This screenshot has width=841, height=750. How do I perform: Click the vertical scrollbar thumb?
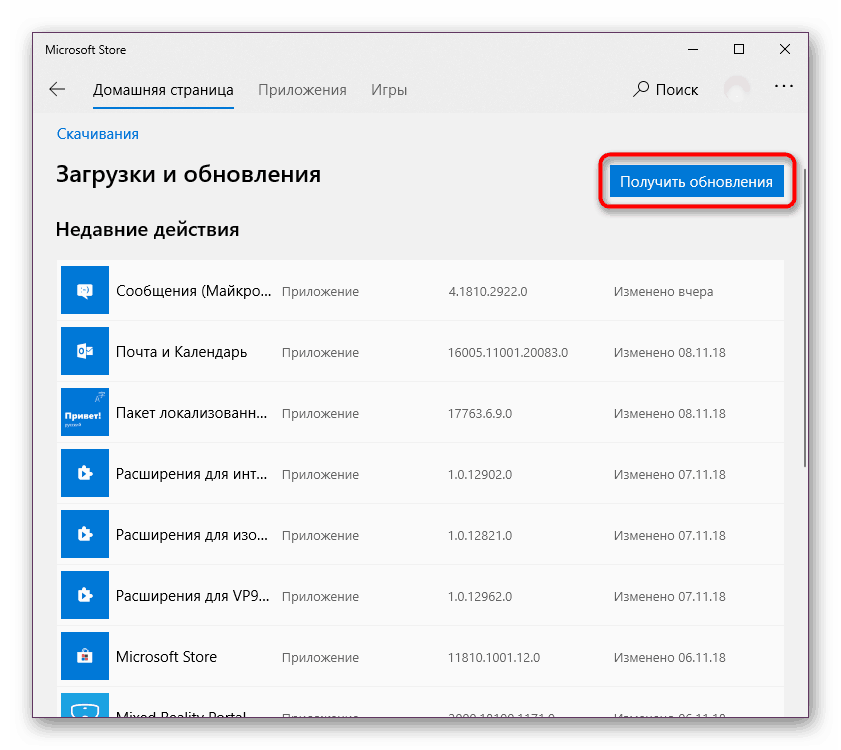pos(805,318)
